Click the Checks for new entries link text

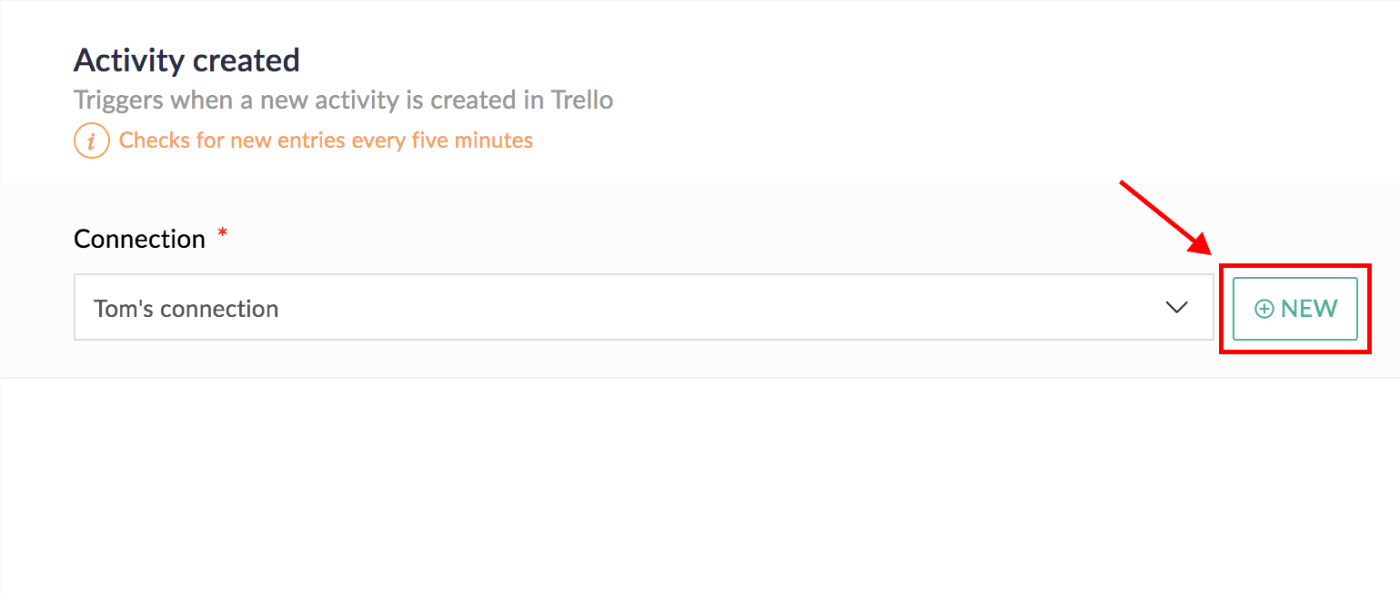click(326, 140)
